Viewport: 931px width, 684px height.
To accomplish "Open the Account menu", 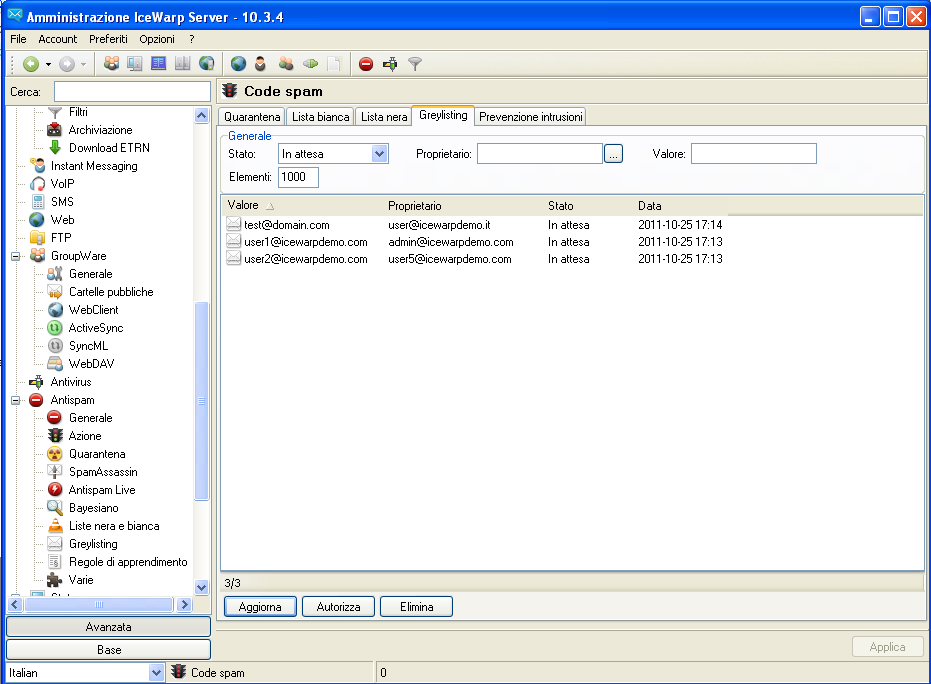I will 58,39.
